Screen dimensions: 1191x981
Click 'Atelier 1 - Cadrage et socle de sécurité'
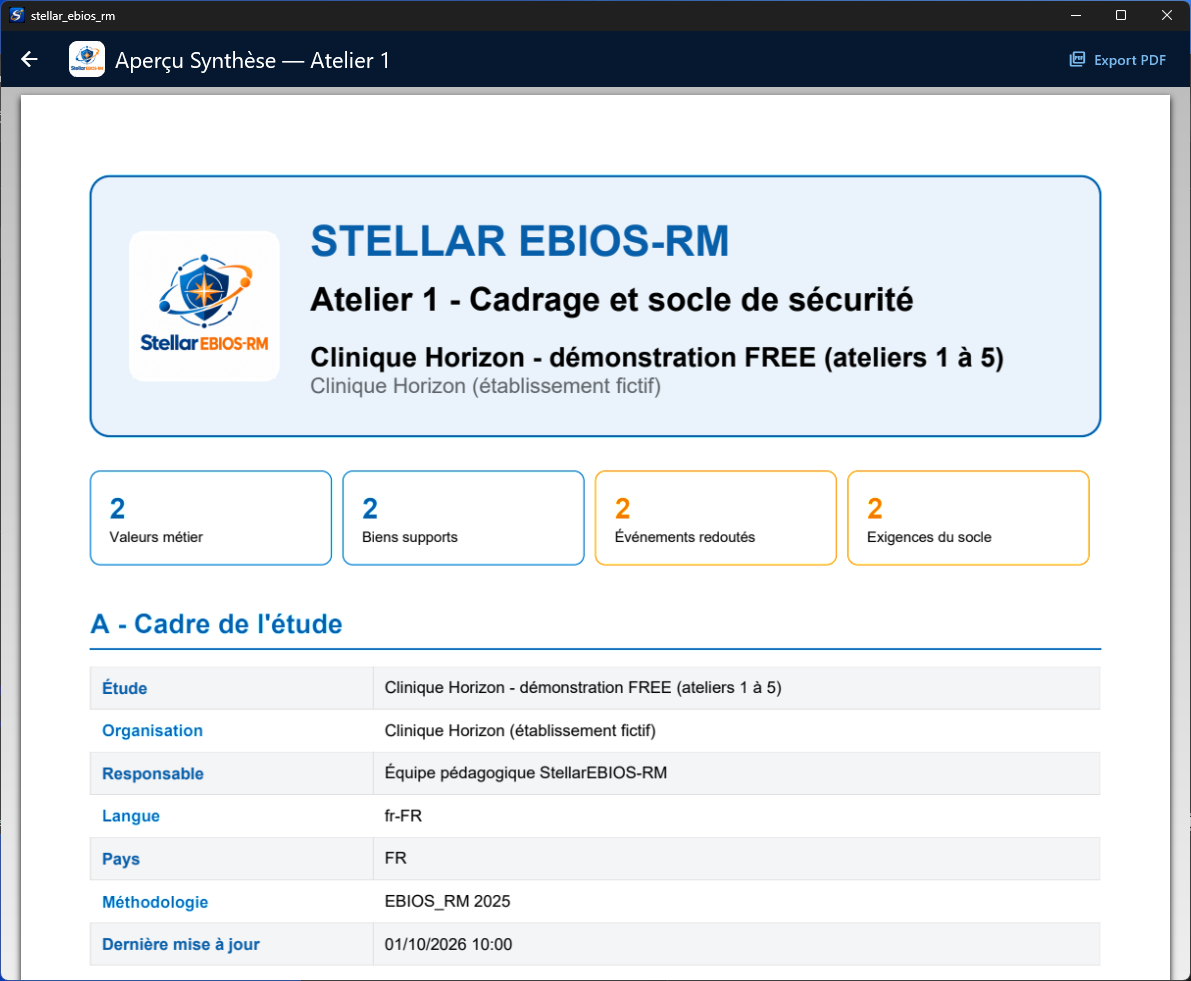tap(611, 299)
